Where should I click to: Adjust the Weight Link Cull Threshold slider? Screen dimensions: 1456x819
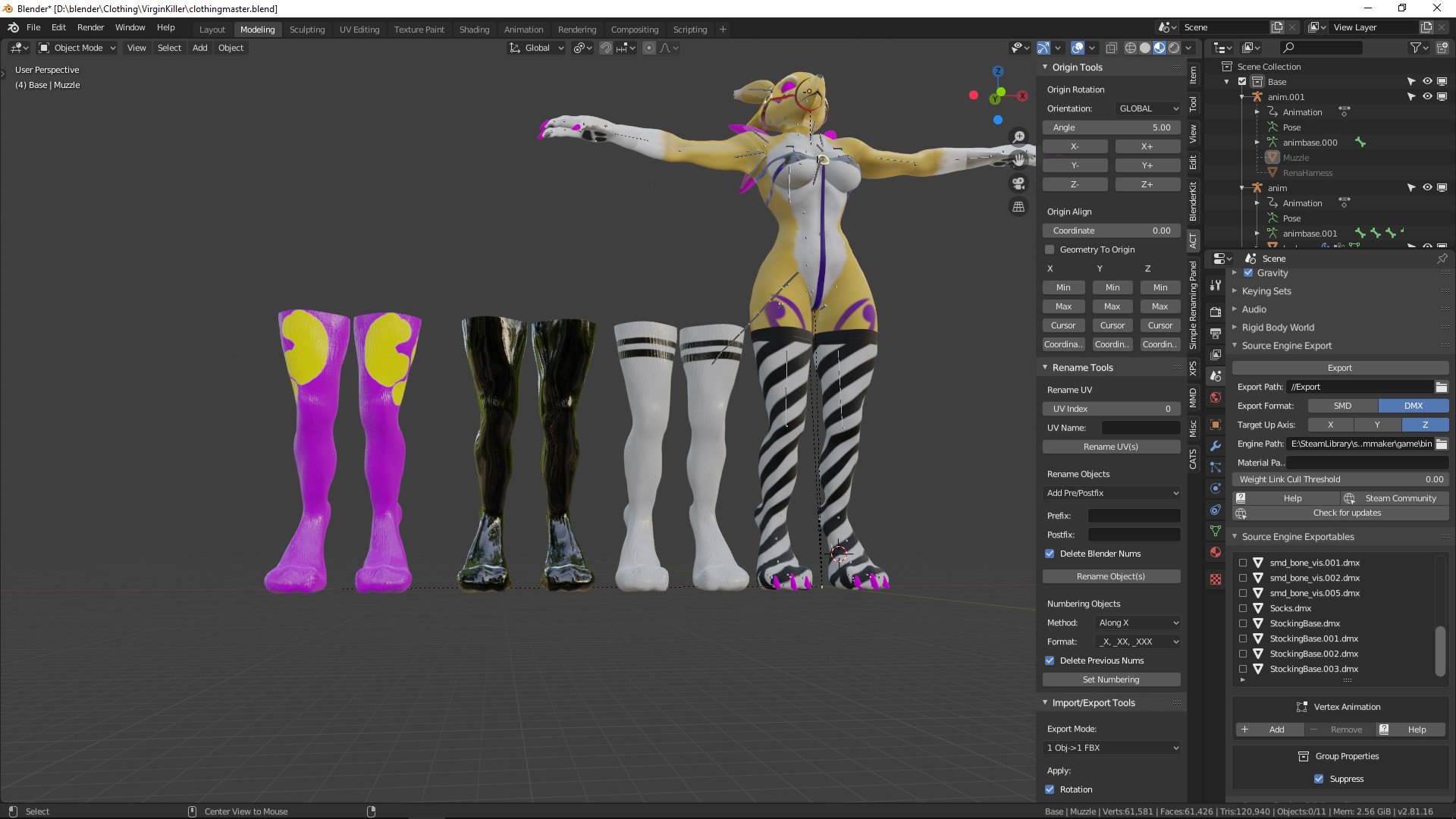tap(1340, 479)
